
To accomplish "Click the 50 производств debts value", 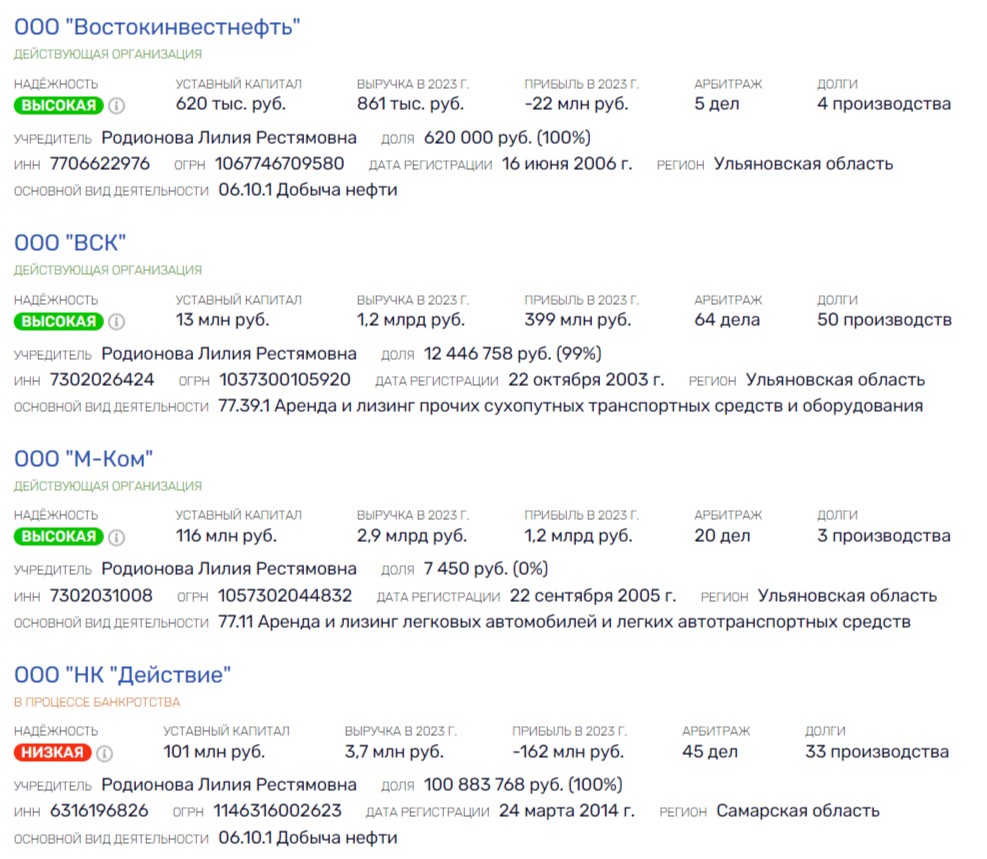I will [884, 320].
